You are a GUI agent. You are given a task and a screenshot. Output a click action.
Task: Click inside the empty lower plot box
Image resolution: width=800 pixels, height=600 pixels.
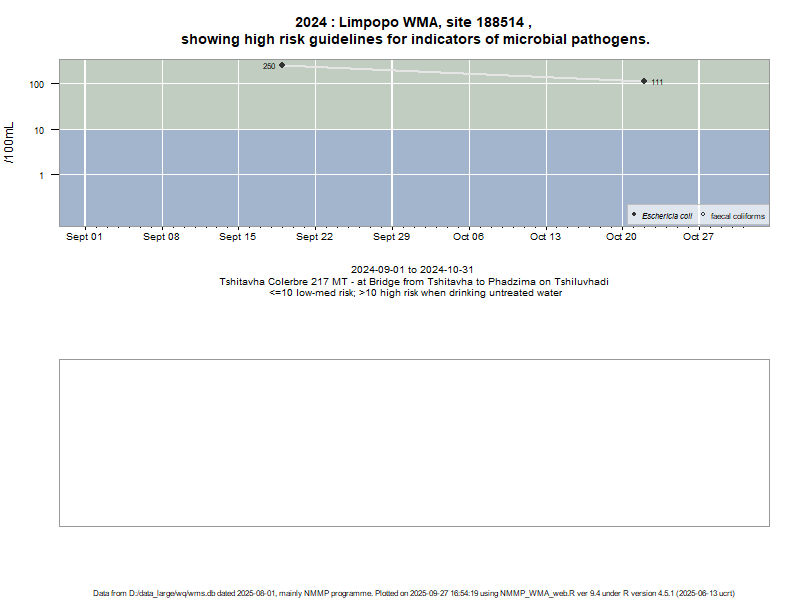click(x=414, y=442)
